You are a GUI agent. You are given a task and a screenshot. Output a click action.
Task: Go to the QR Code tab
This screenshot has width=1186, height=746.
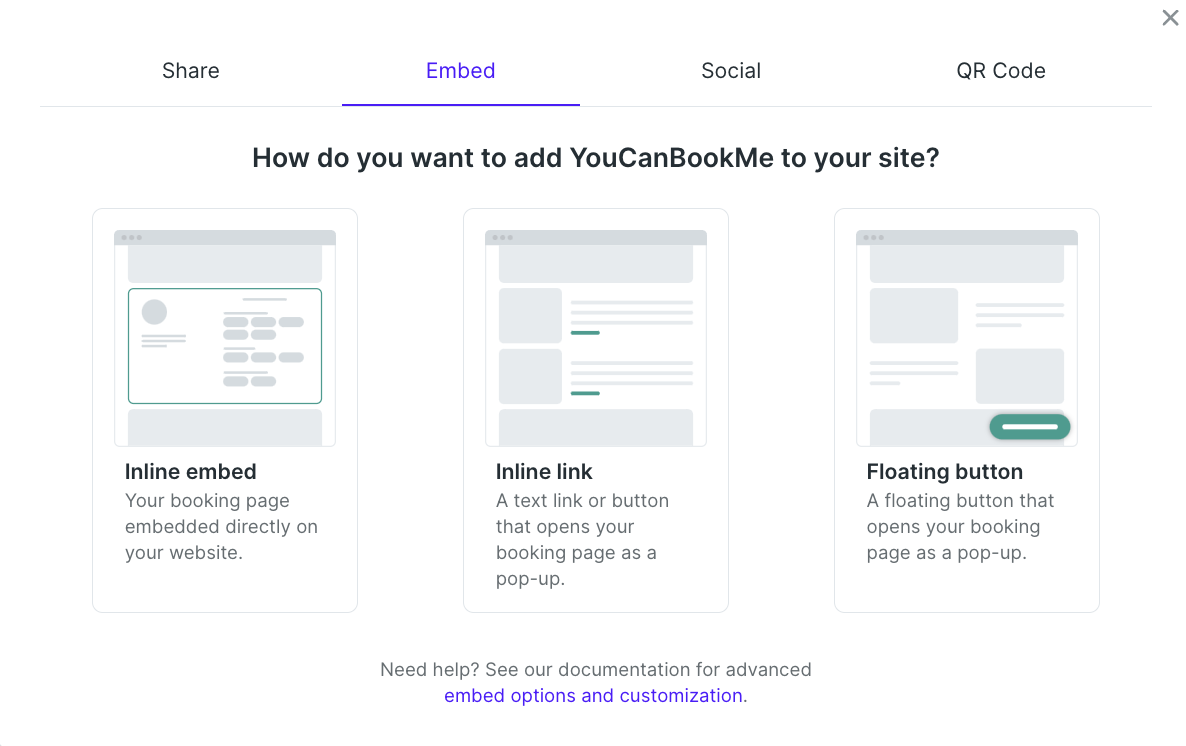[x=1001, y=70]
